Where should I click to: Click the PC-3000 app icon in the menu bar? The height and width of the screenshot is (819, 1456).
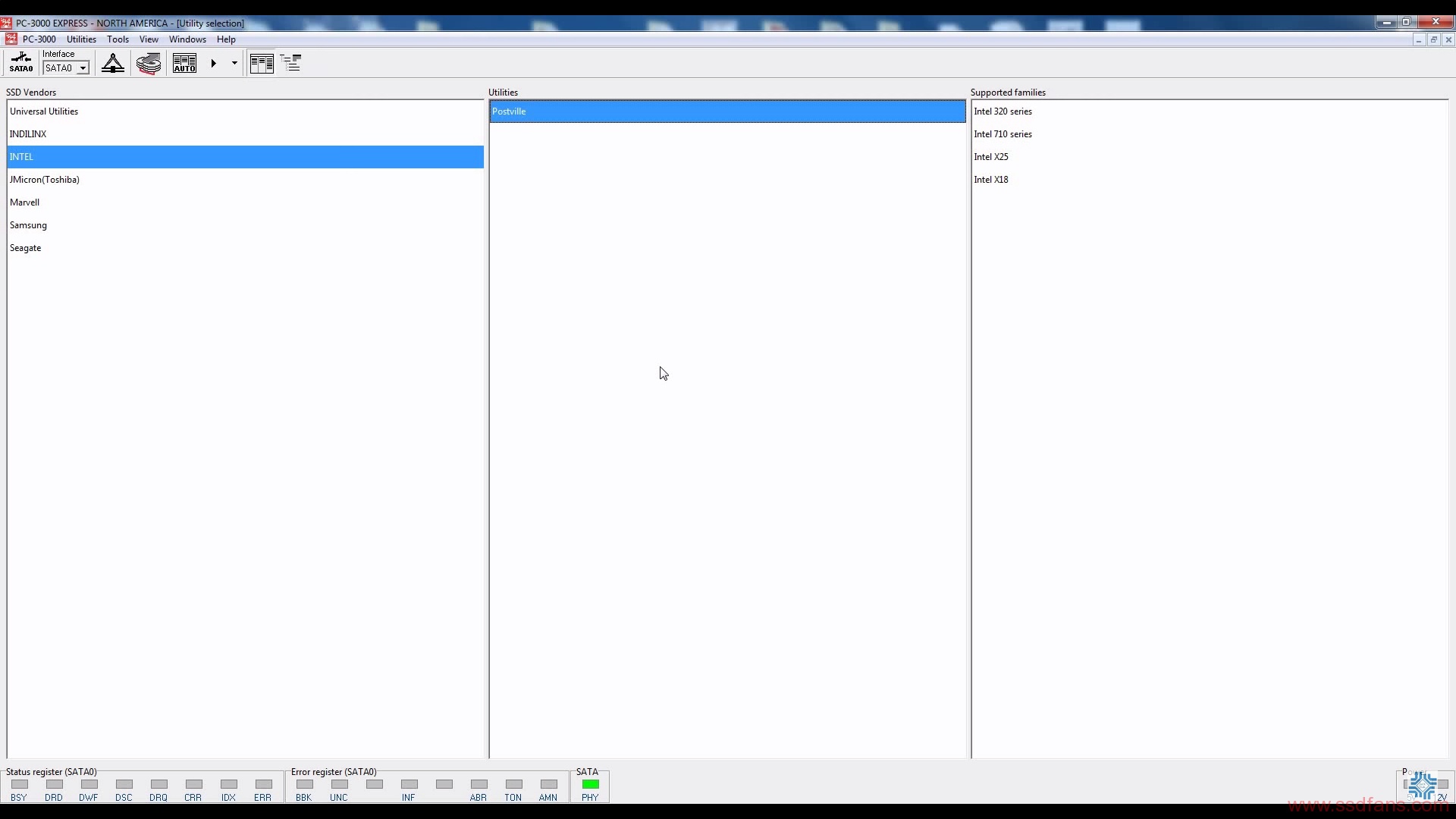coord(11,39)
